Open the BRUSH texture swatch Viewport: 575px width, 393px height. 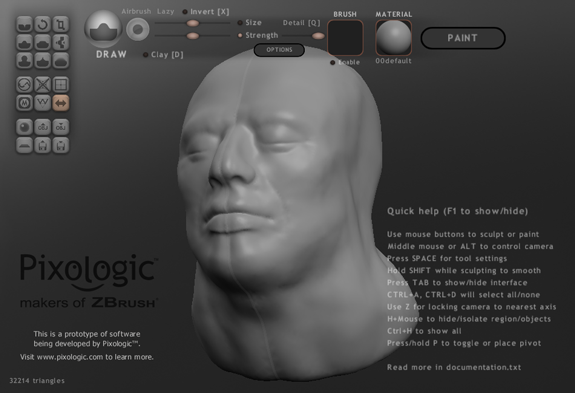[345, 37]
